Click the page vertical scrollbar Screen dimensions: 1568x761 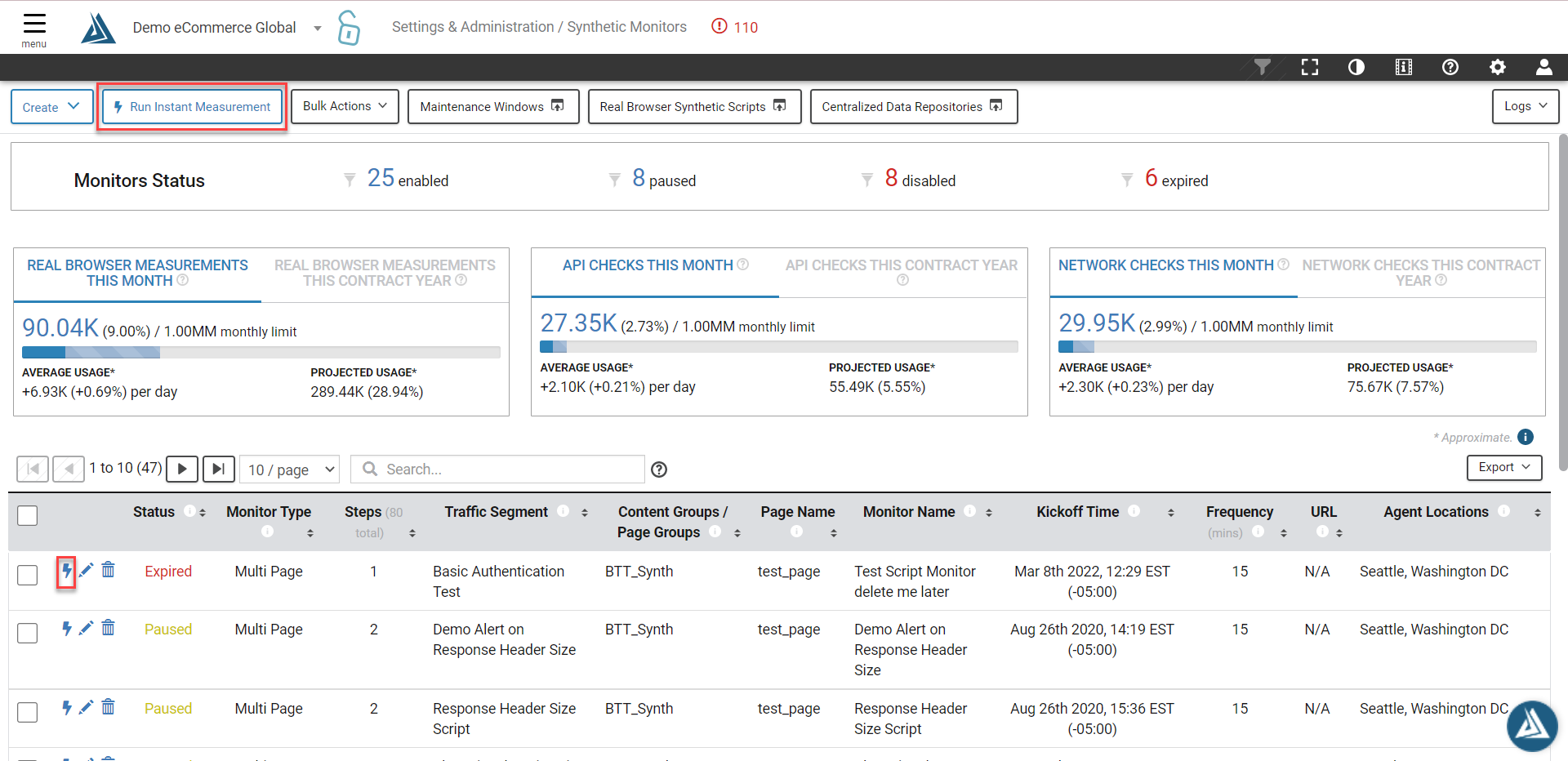(x=1563, y=302)
